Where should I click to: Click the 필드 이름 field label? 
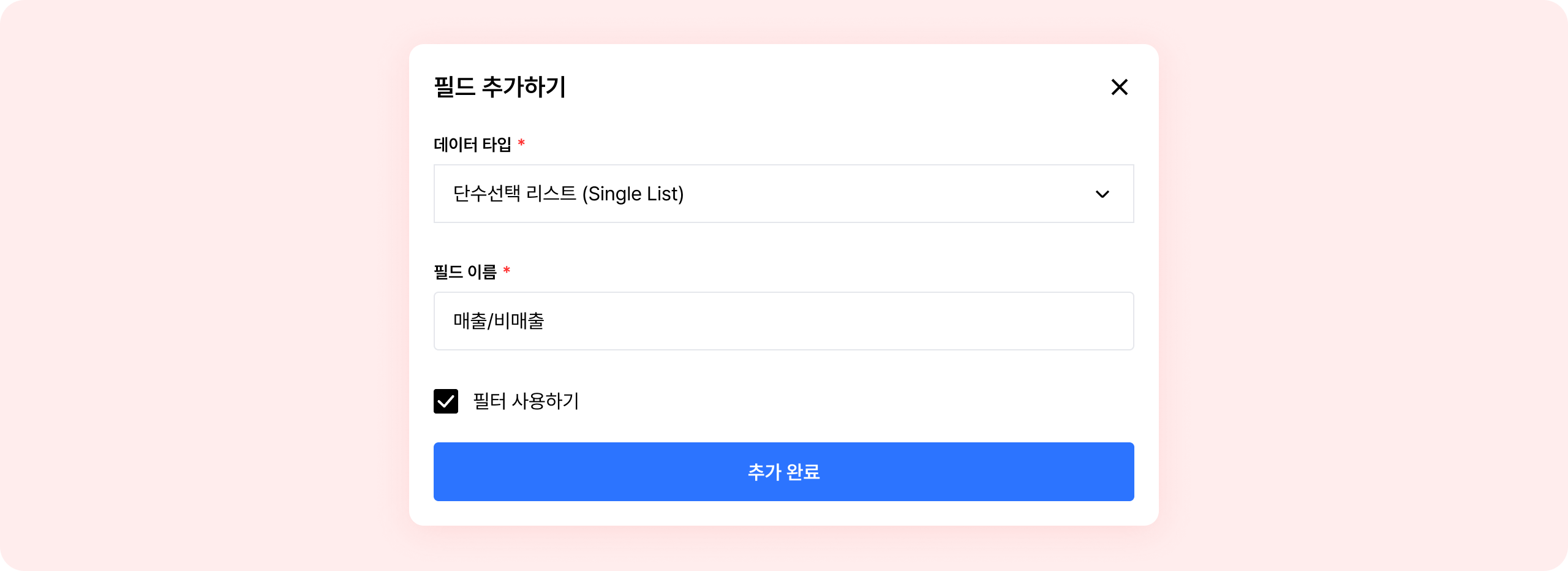(465, 272)
